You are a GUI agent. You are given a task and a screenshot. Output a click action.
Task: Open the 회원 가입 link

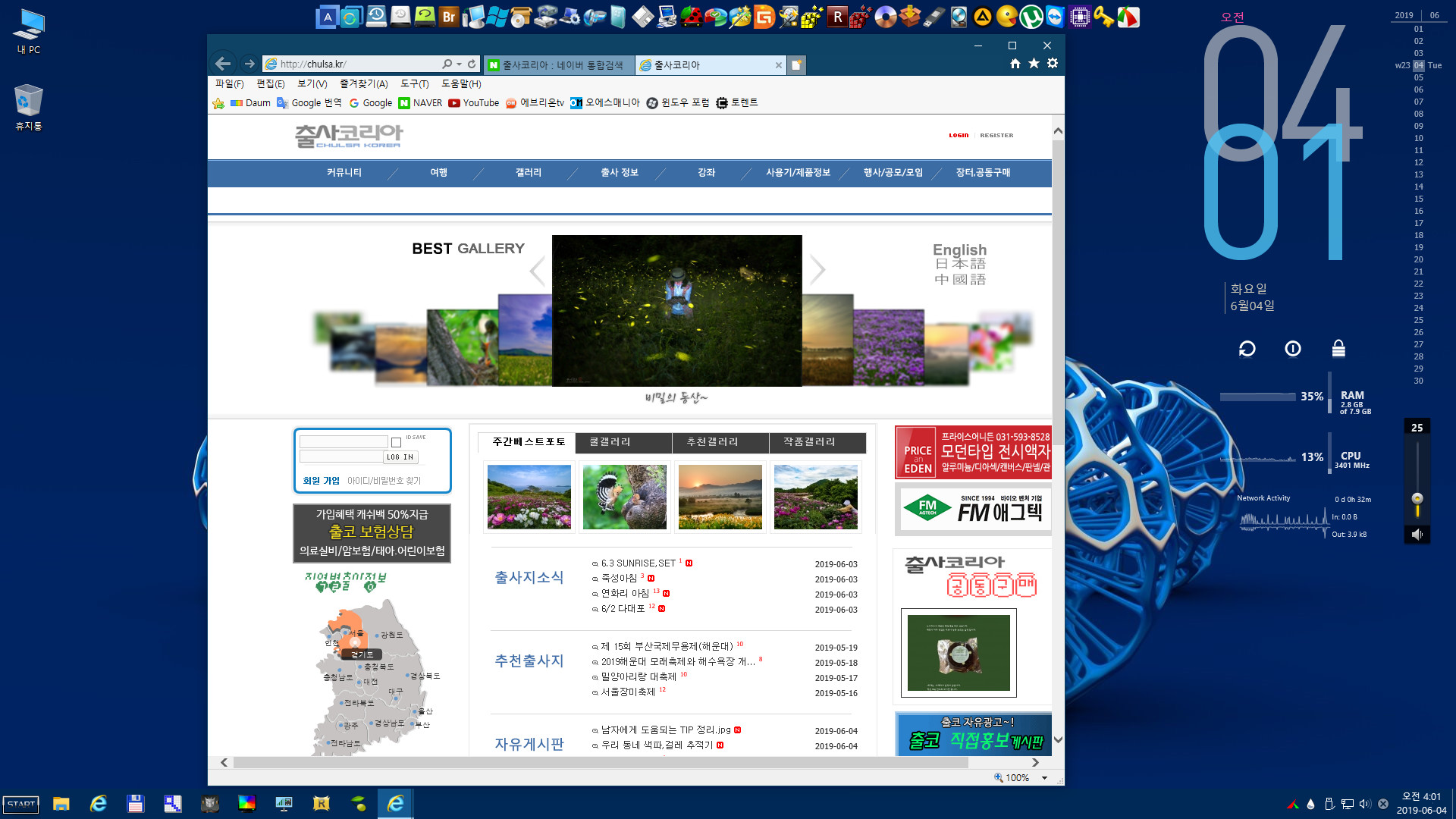322,481
